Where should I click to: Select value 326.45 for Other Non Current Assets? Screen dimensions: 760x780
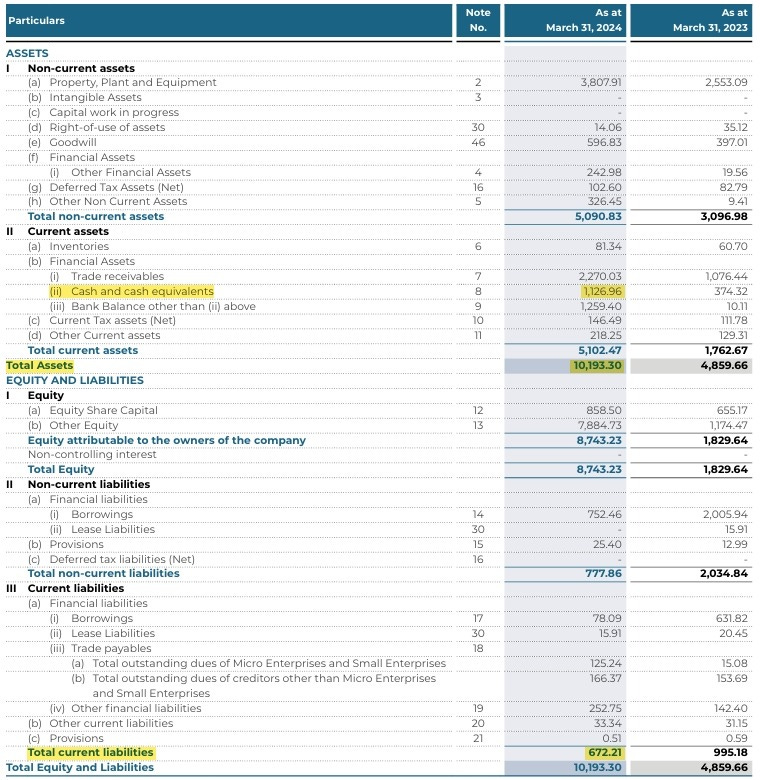coord(604,201)
